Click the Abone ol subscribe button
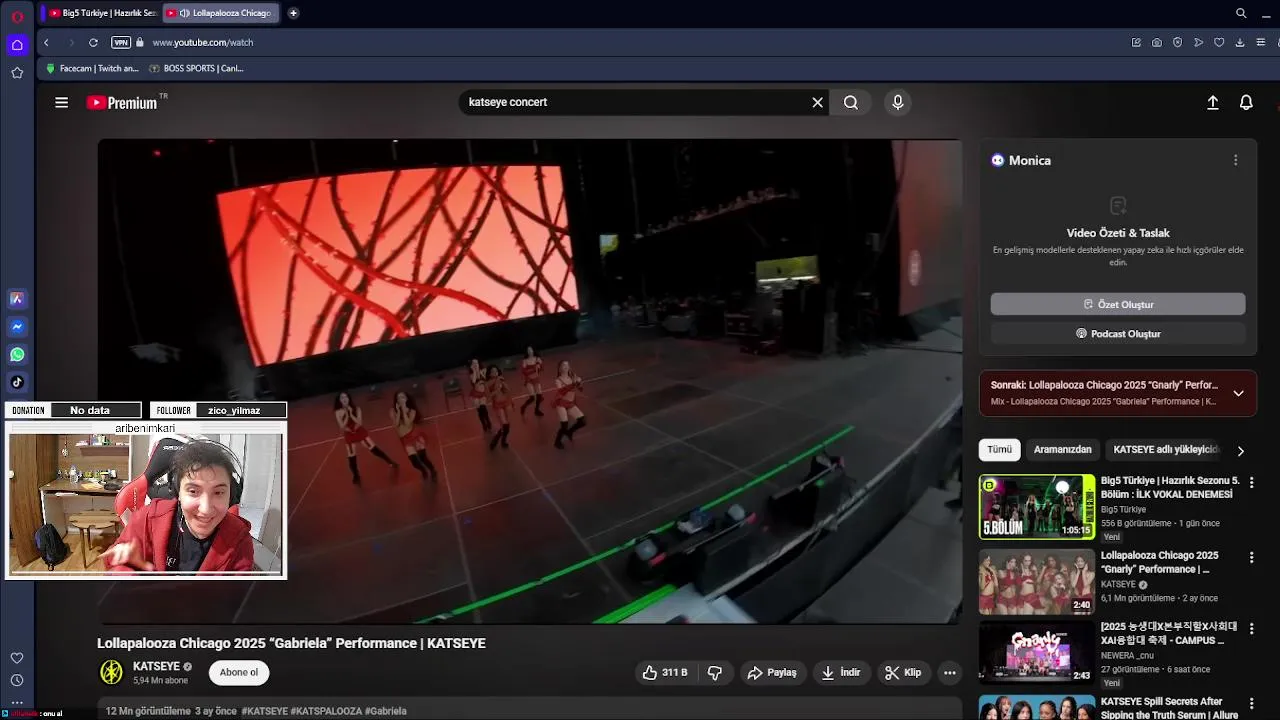The image size is (1280, 720). pyautogui.click(x=239, y=673)
